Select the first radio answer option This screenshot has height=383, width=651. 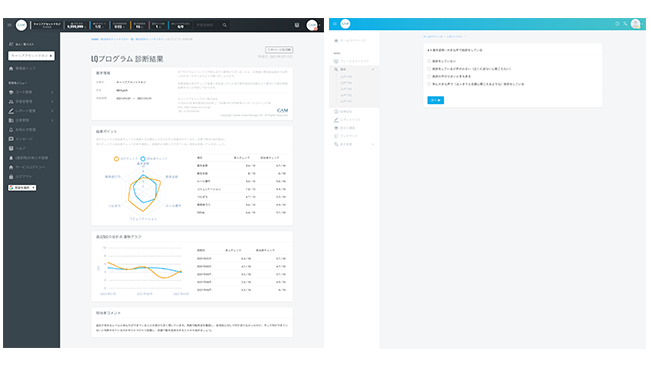(x=429, y=61)
